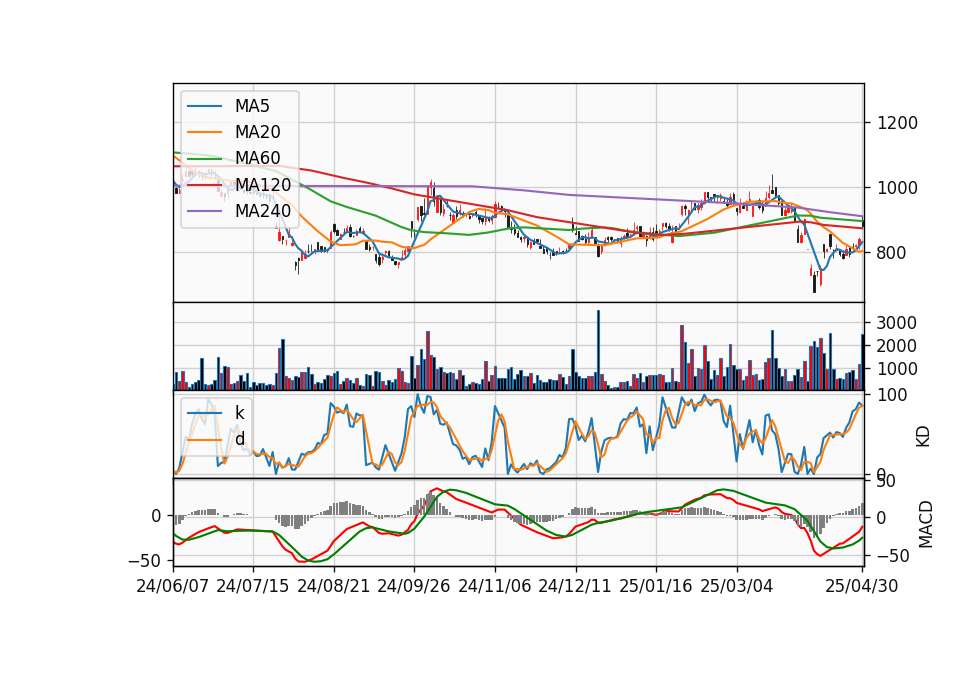Click the 800 price axis label

(x=891, y=253)
